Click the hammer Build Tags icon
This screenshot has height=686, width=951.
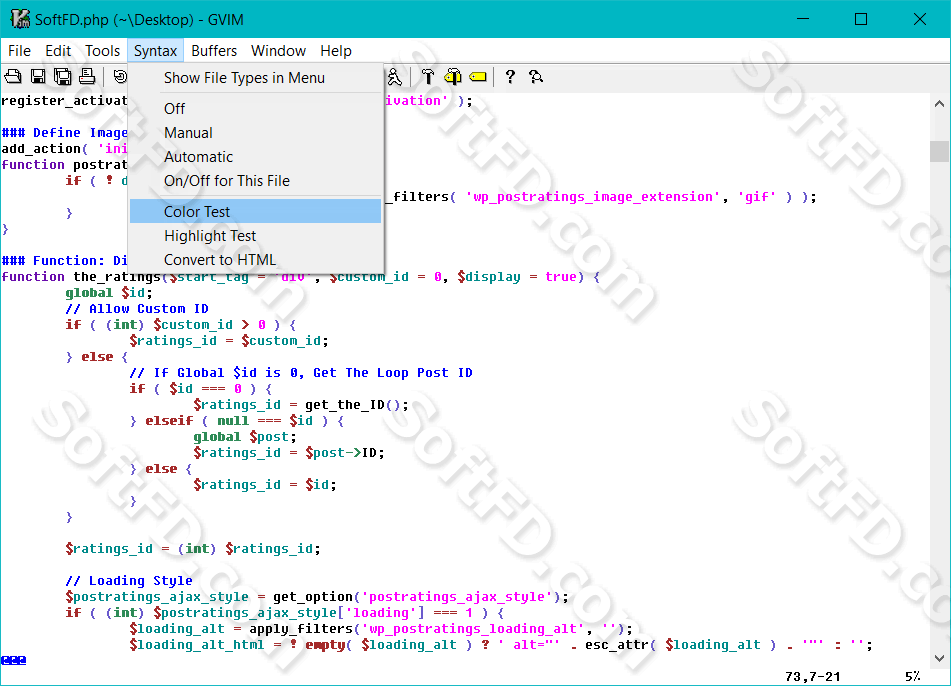point(453,76)
